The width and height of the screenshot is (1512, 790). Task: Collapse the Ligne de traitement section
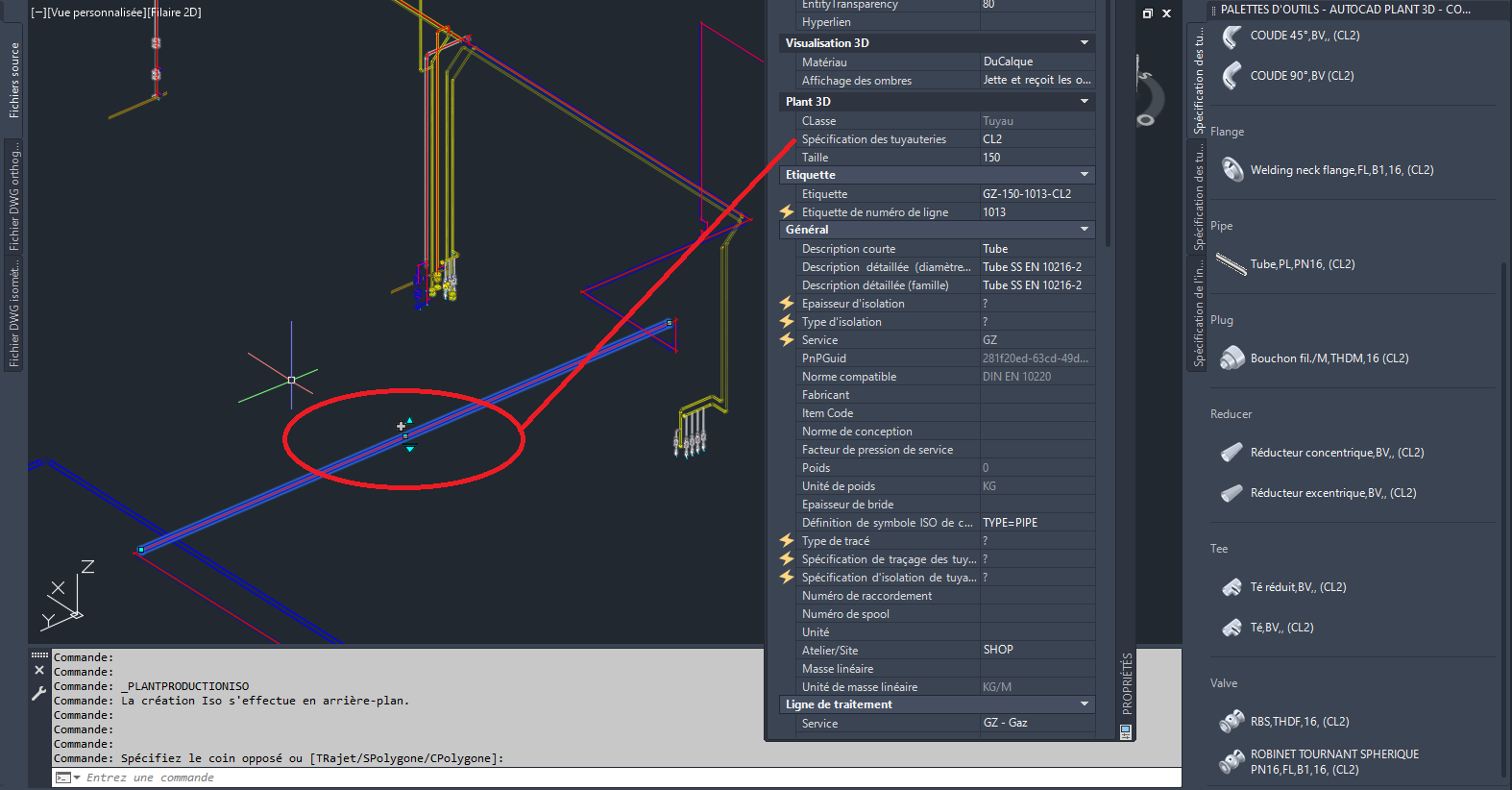click(x=1085, y=704)
